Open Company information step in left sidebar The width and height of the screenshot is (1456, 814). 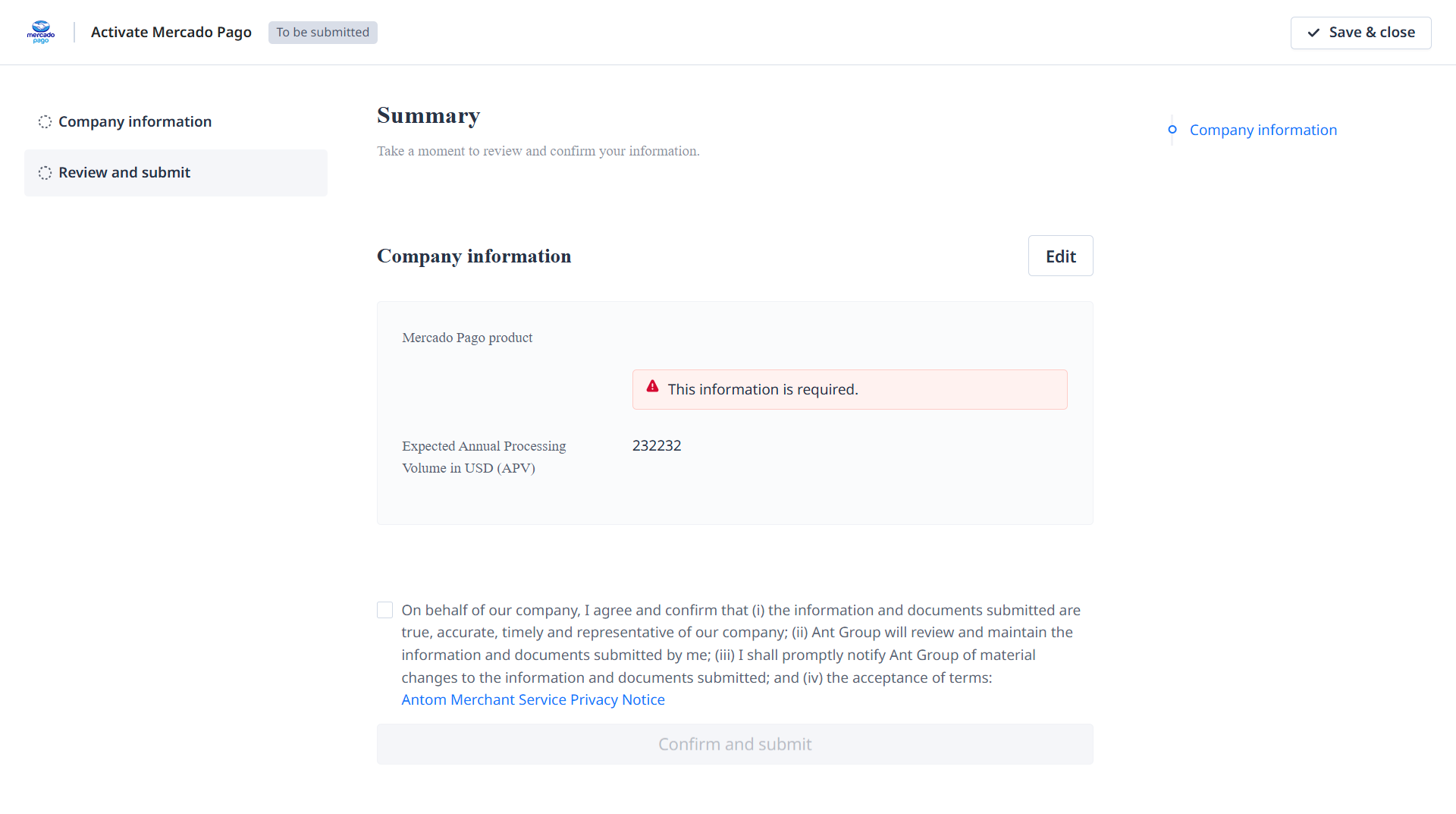click(x=135, y=122)
